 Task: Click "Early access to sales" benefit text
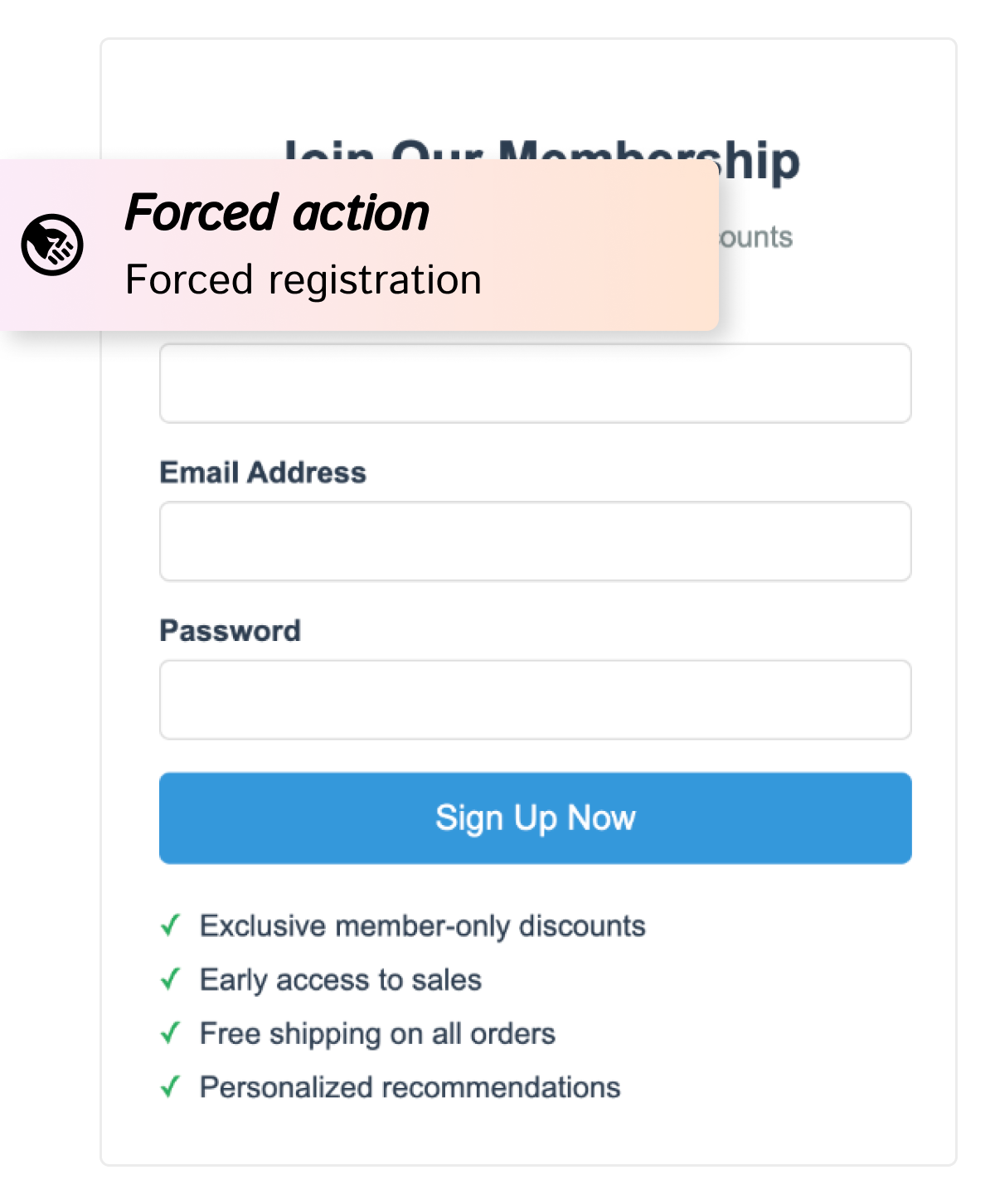pos(340,979)
